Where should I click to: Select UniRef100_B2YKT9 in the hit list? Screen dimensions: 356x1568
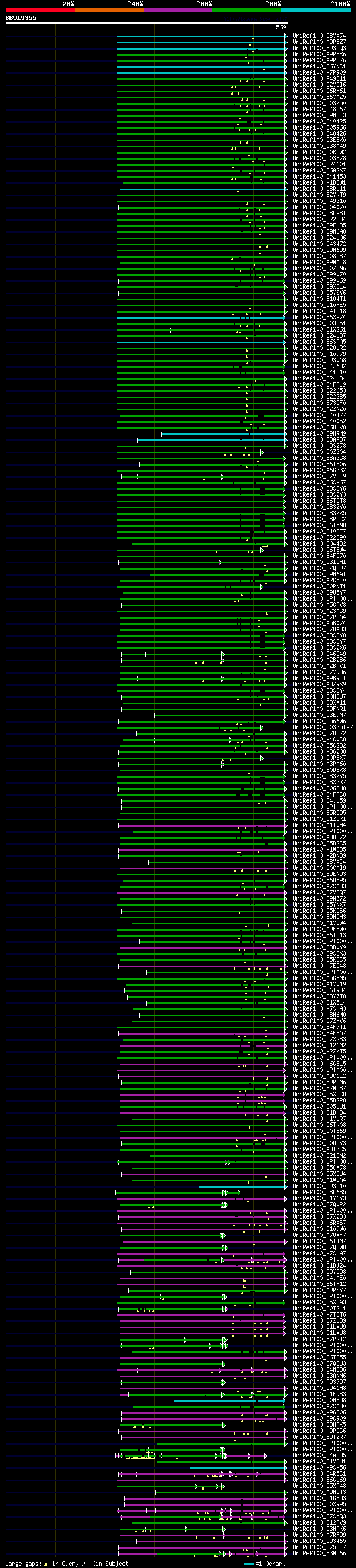(x=319, y=195)
